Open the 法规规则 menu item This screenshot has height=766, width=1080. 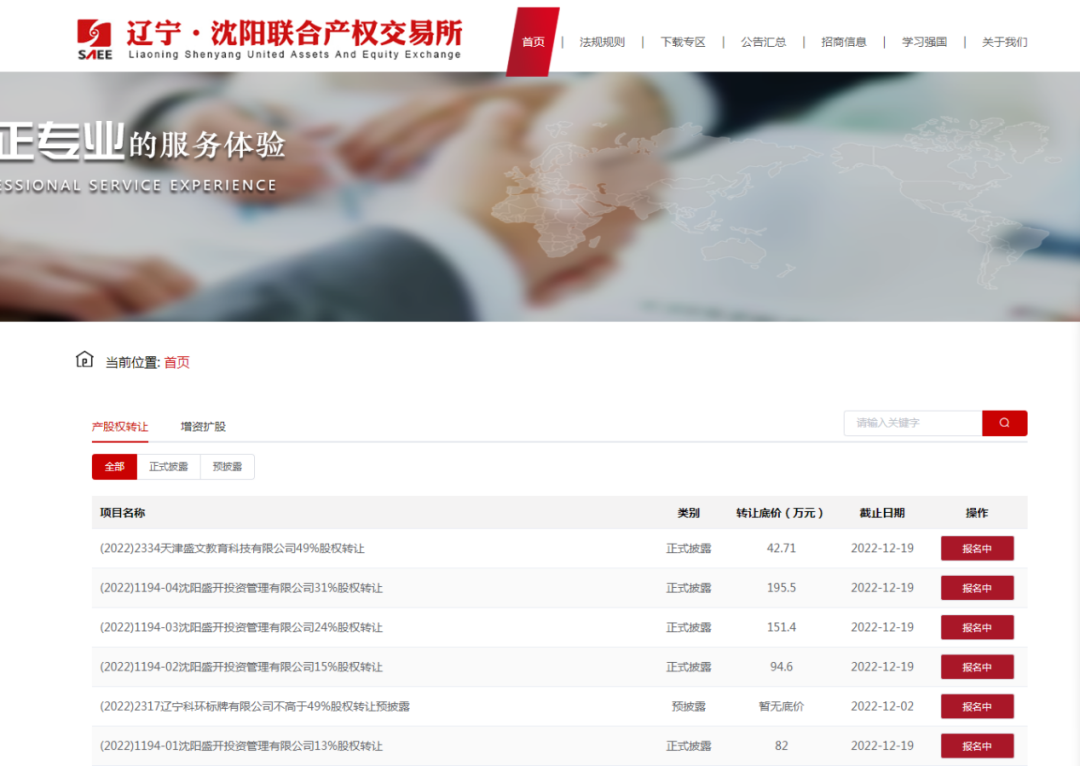(602, 42)
